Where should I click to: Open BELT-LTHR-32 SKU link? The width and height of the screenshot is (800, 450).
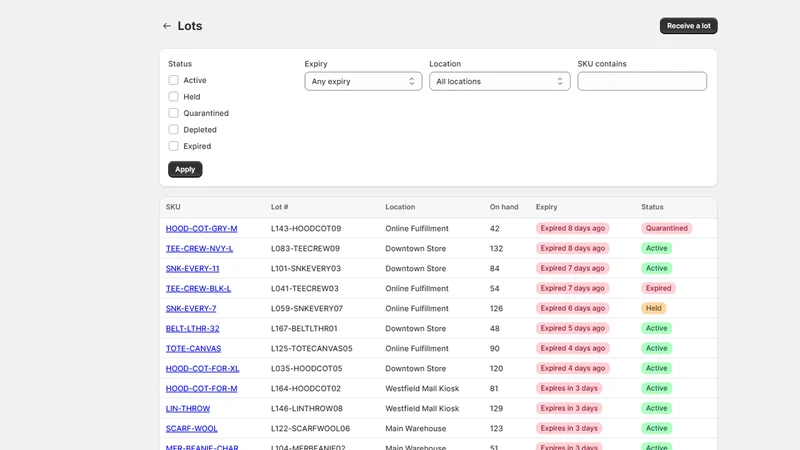[x=192, y=329]
